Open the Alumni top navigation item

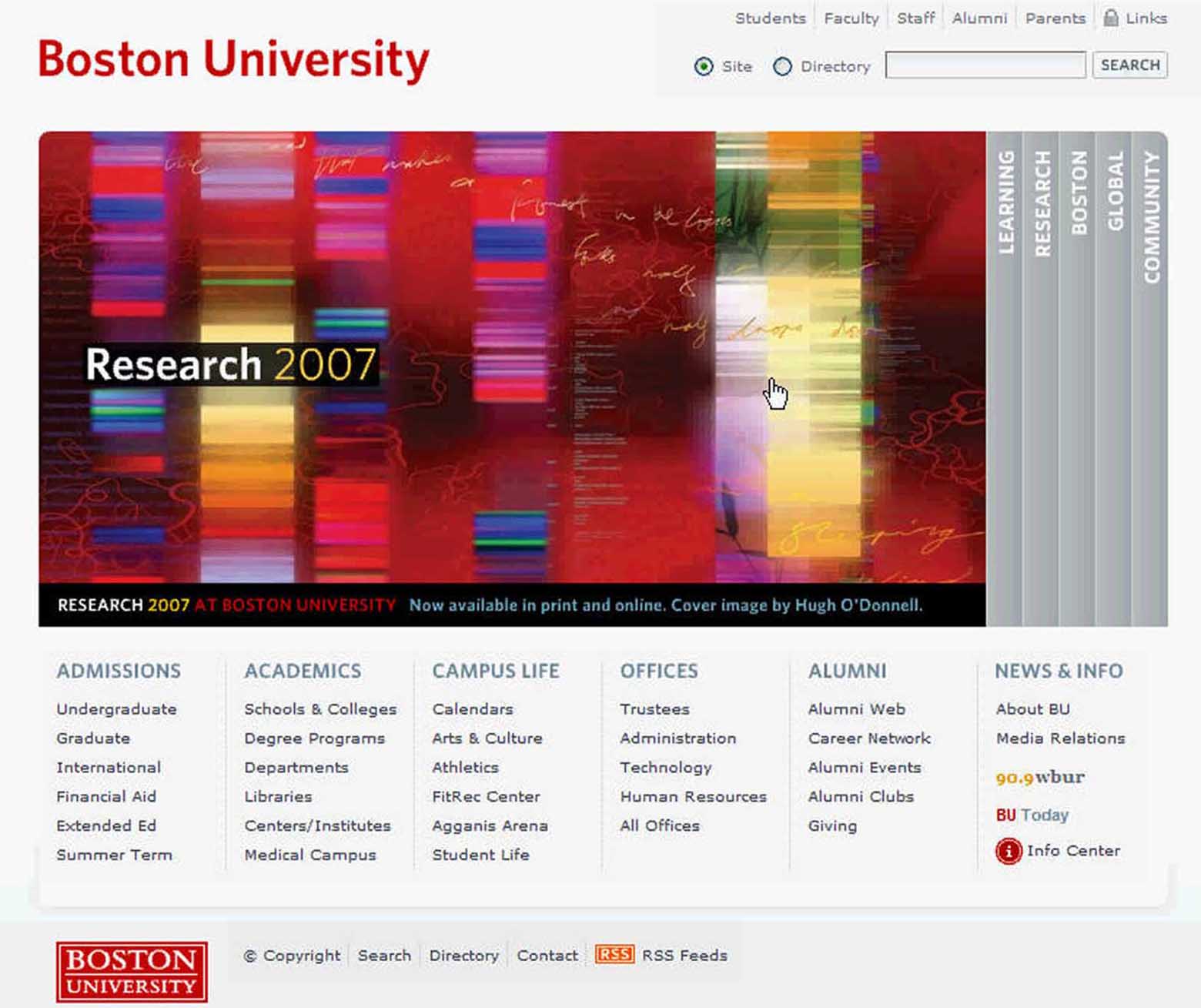tap(979, 18)
